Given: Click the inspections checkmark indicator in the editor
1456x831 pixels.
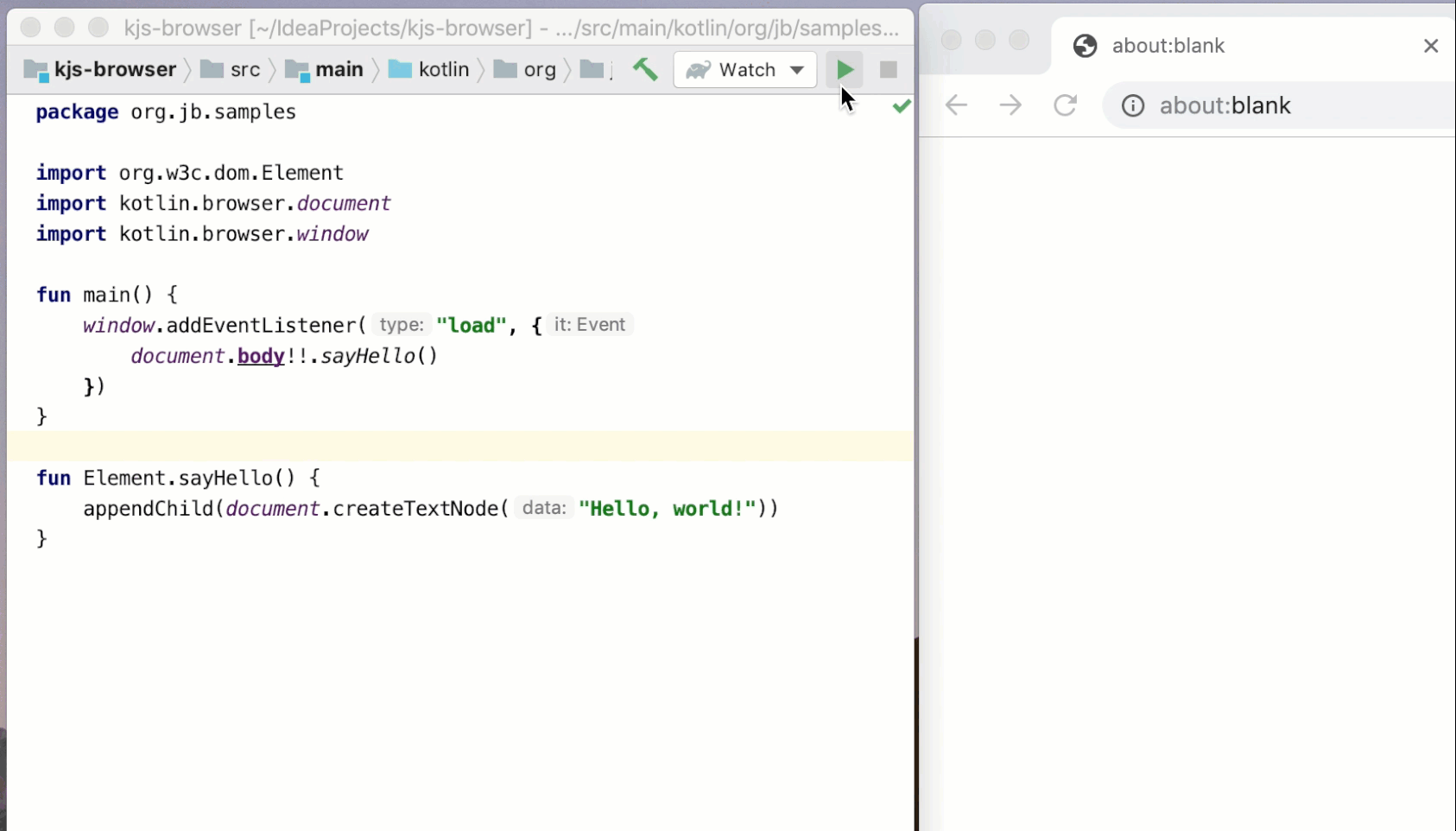Looking at the screenshot, I should coord(901,105).
